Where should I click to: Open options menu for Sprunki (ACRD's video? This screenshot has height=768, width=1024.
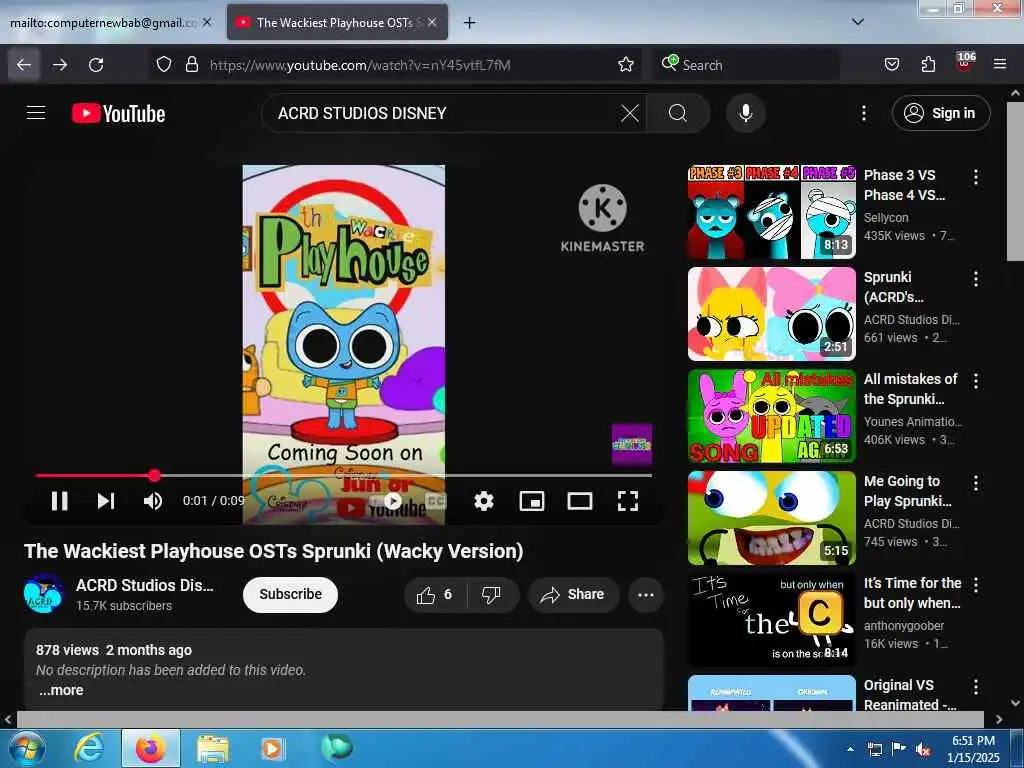976,279
